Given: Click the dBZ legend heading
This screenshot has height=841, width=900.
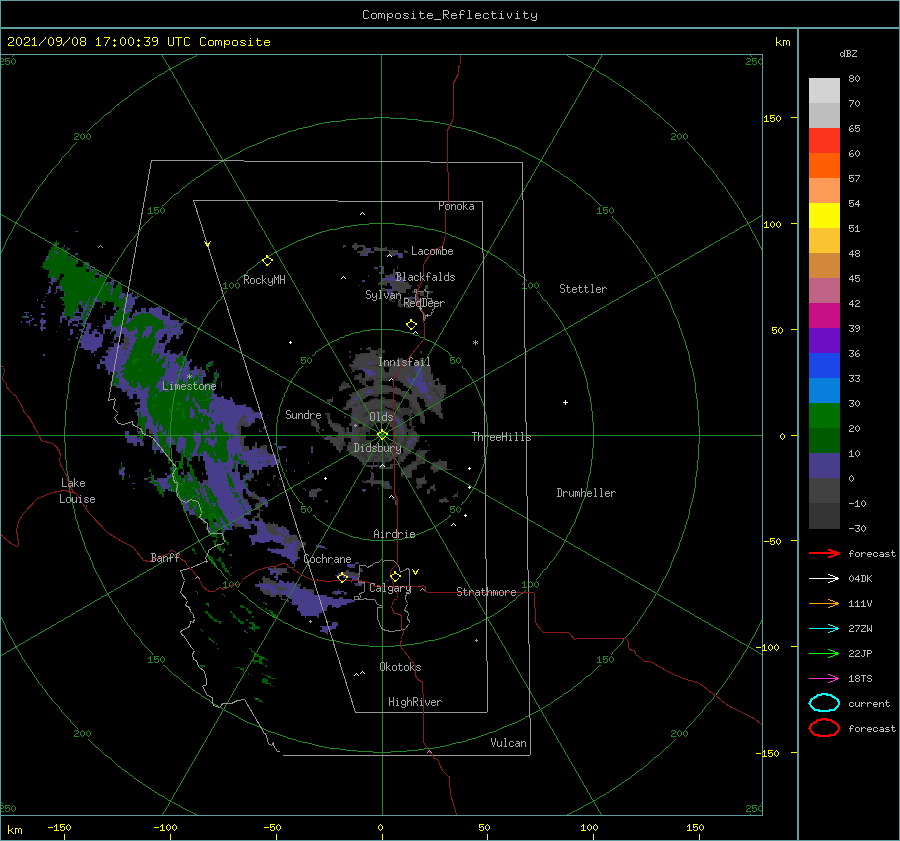Looking at the screenshot, I should tap(848, 53).
